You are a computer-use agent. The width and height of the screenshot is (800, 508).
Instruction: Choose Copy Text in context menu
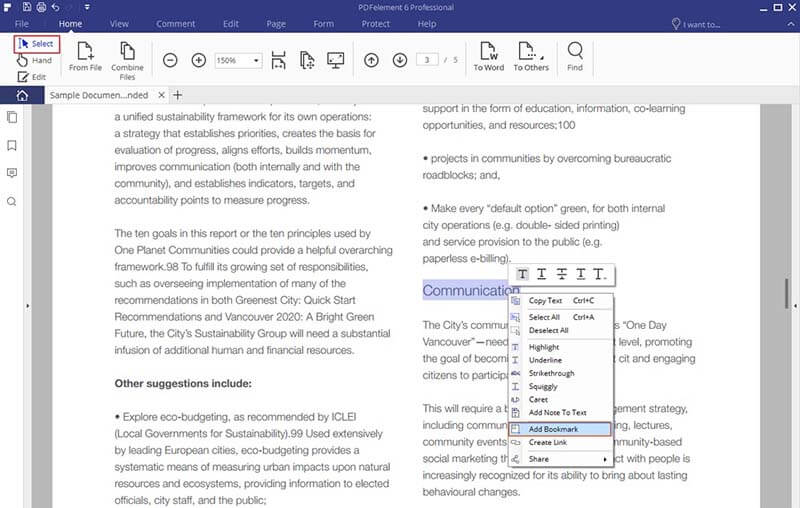[561, 301]
